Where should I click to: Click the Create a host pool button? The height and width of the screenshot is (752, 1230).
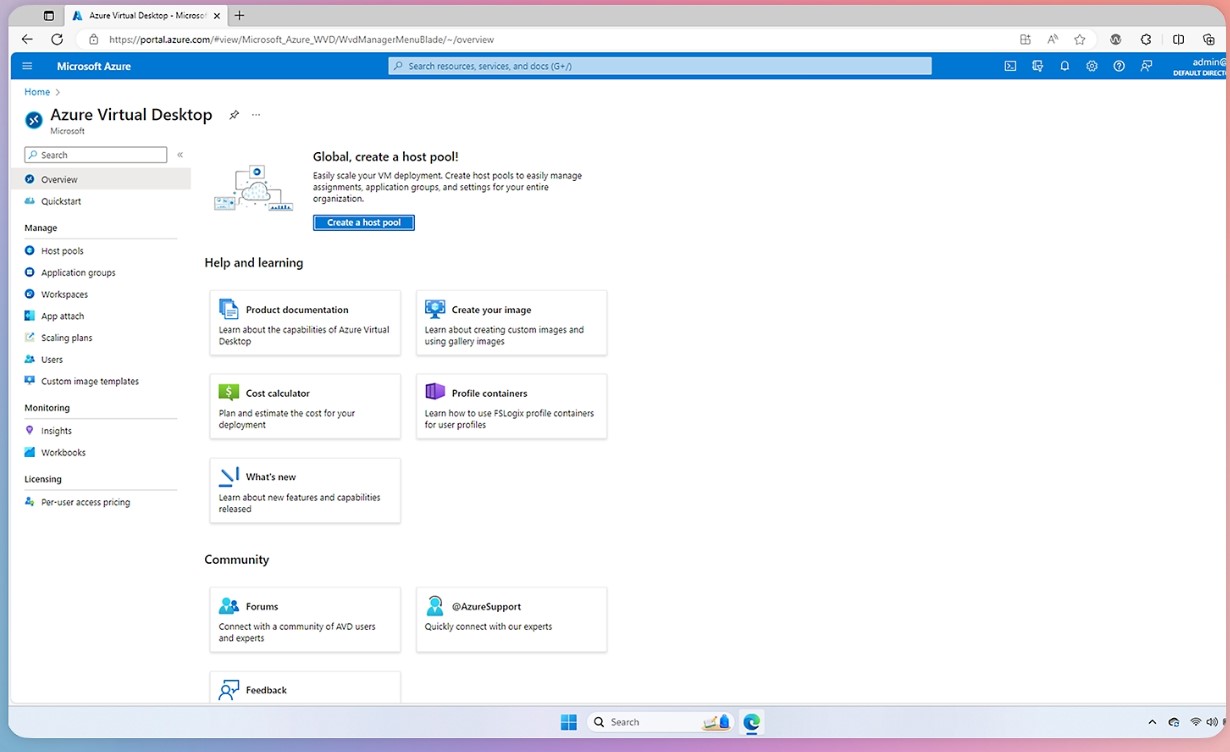coord(363,222)
